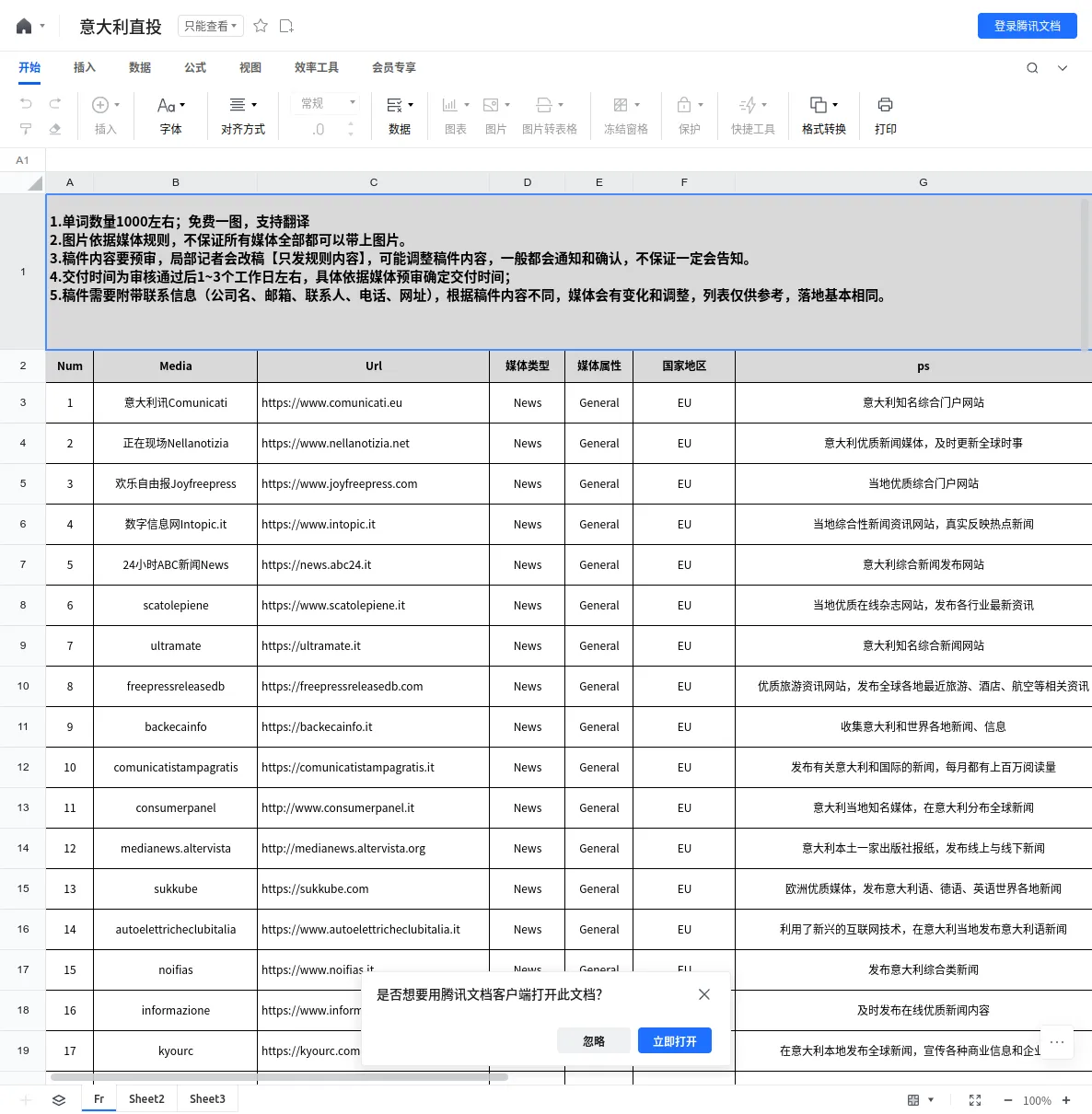This screenshot has height=1114, width=1092.
Task: Click the Protect (保护) lock icon
Action: coord(684,105)
